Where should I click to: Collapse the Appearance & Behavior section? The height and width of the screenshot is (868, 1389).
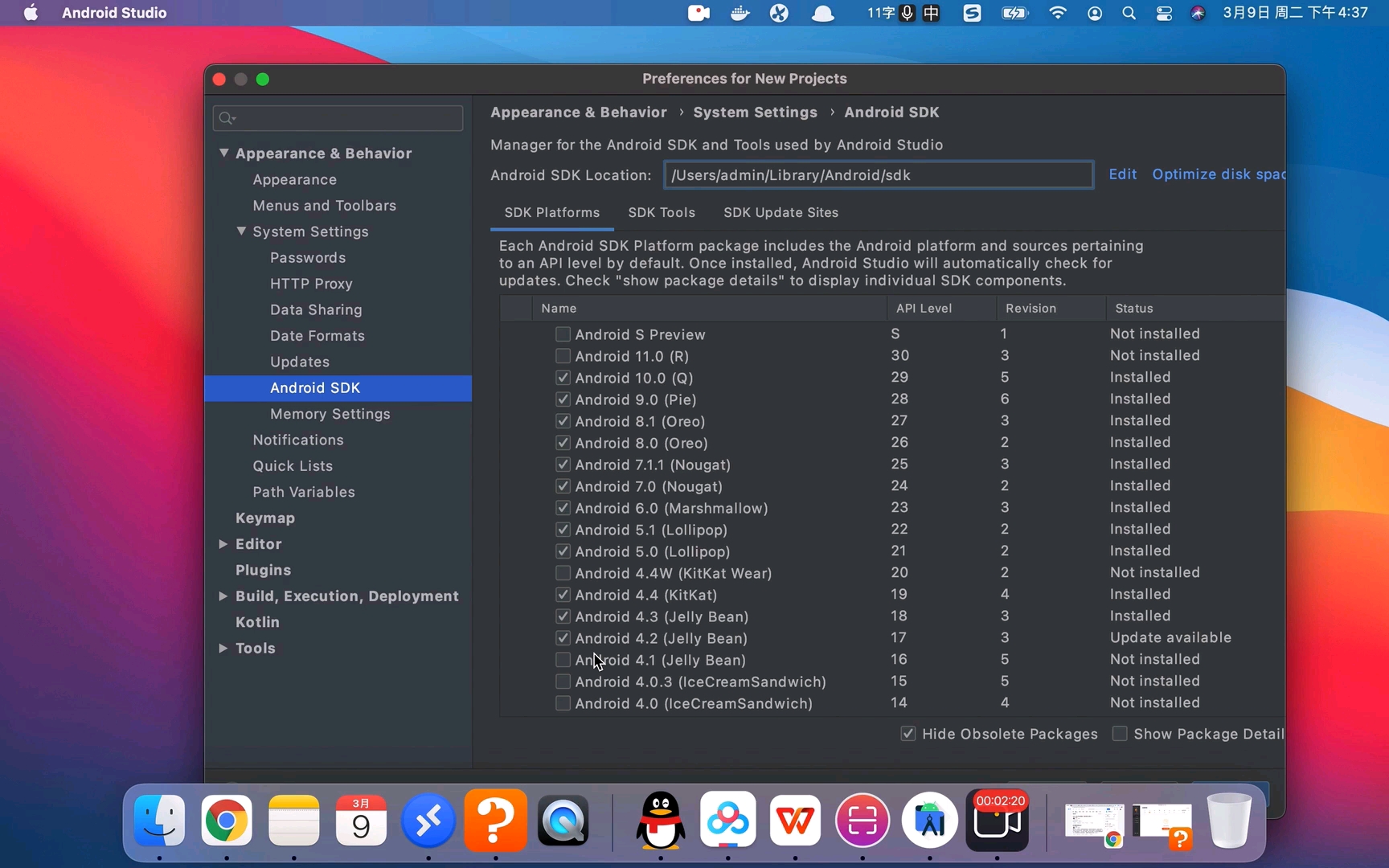225,153
